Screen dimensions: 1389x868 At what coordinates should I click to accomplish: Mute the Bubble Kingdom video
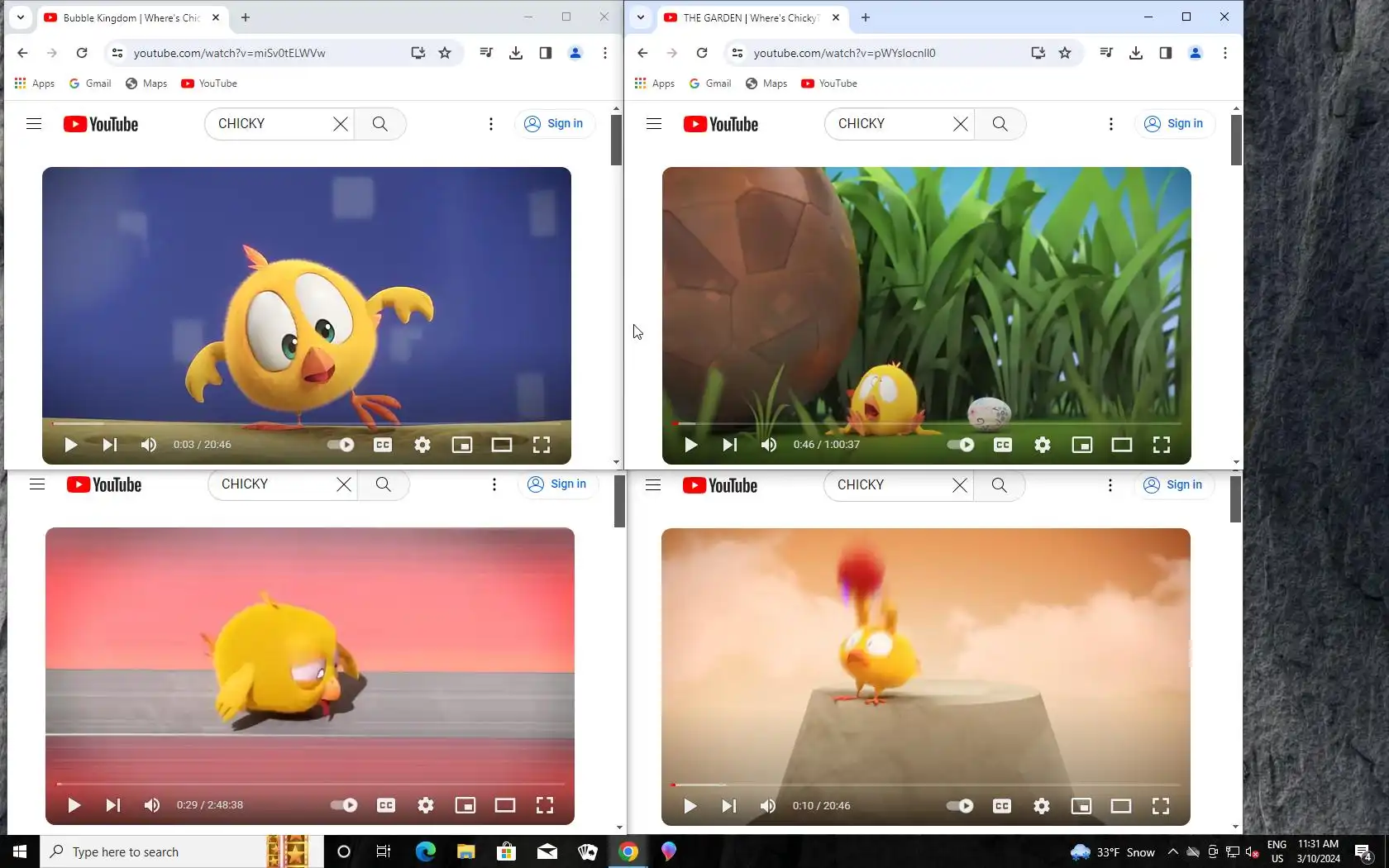pos(149,445)
